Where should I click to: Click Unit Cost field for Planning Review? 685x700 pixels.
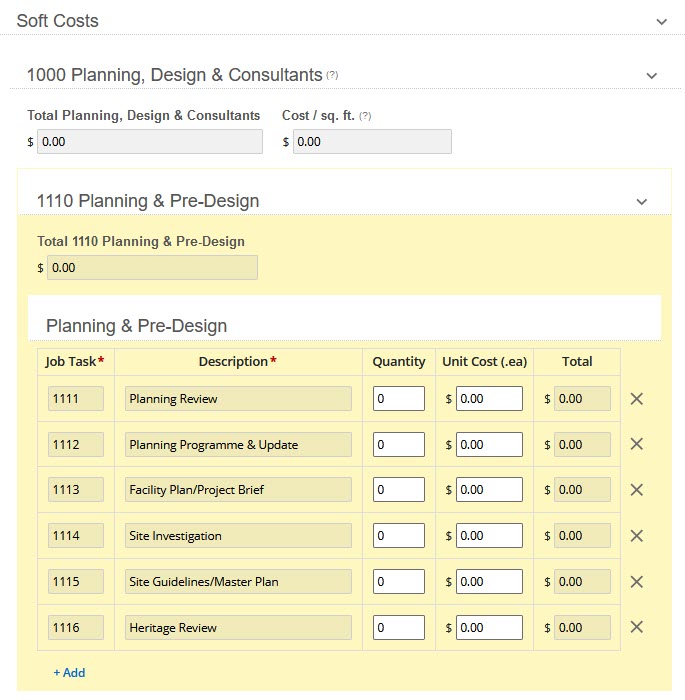click(489, 399)
